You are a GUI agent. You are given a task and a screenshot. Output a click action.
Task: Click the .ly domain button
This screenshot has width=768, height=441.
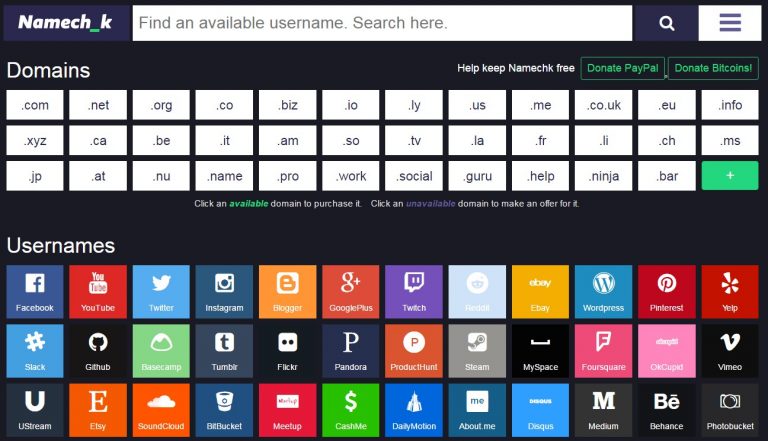pyautogui.click(x=414, y=105)
